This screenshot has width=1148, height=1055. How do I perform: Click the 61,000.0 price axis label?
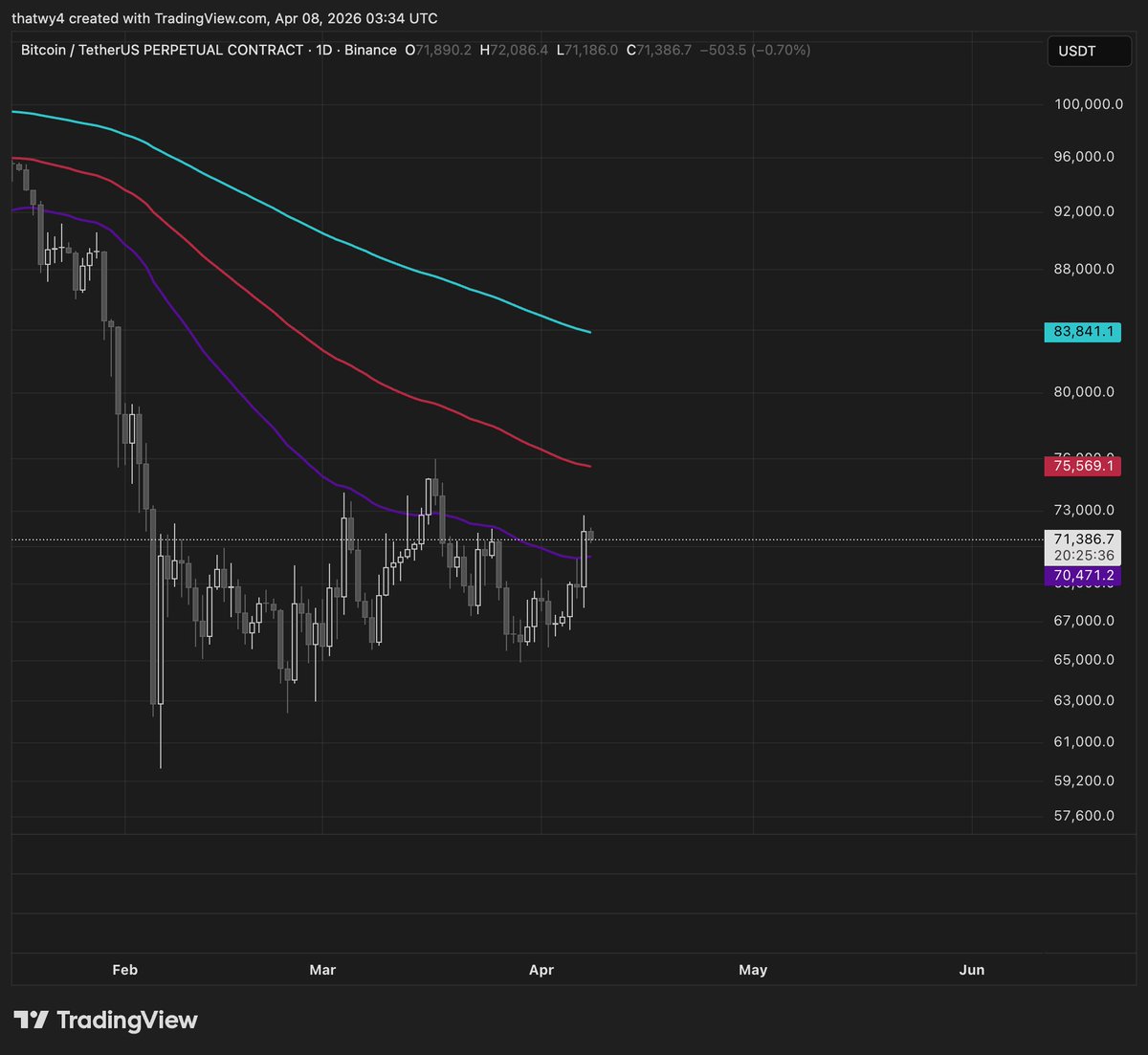tap(1084, 741)
